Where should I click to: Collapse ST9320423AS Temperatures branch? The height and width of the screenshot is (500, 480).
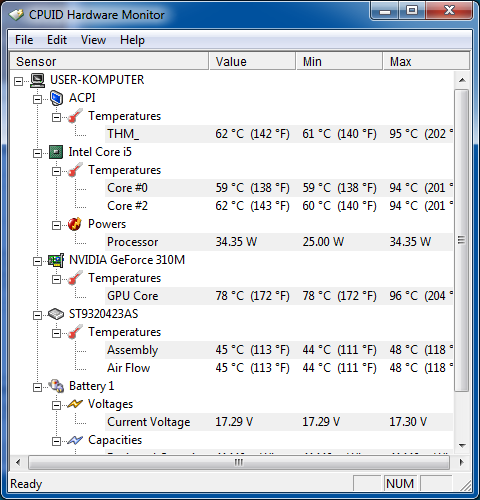coord(56,333)
